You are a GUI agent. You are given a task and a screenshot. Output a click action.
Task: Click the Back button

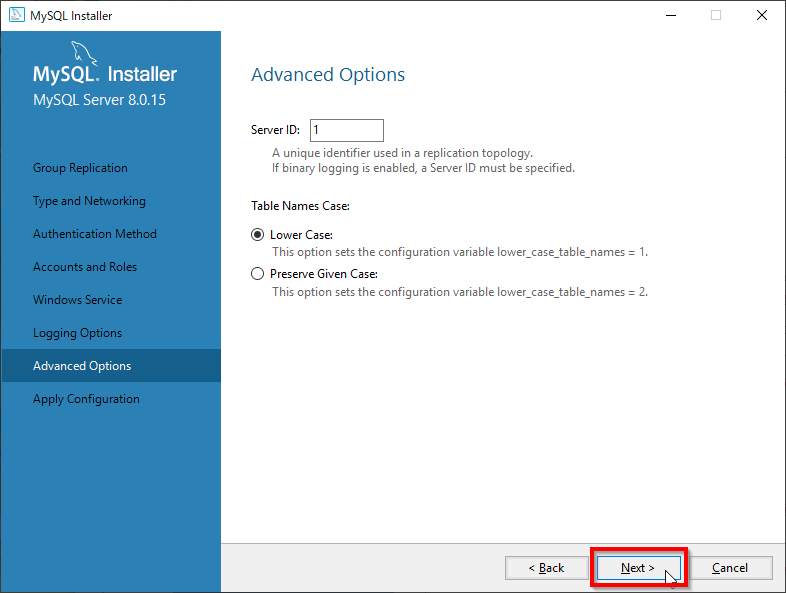[x=546, y=568]
